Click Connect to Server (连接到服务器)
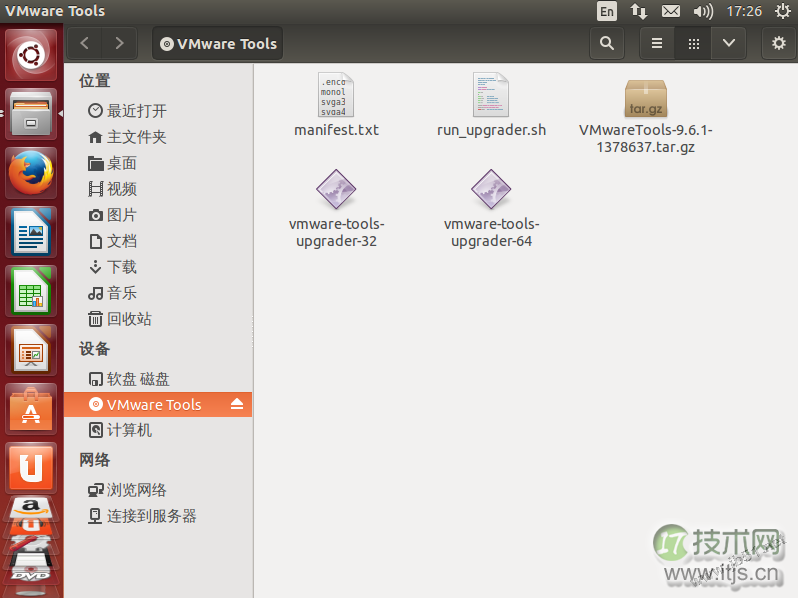Image resolution: width=798 pixels, height=598 pixels. point(158,516)
